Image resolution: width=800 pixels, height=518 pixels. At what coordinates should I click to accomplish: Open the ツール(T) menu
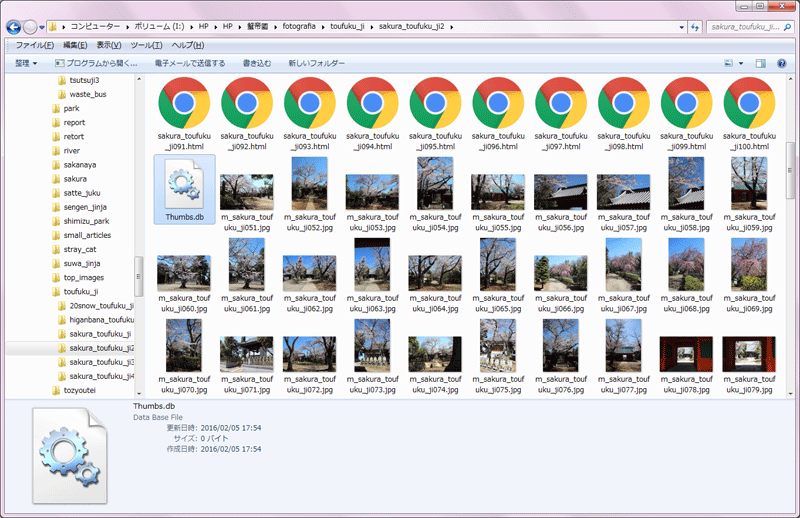[x=146, y=45]
